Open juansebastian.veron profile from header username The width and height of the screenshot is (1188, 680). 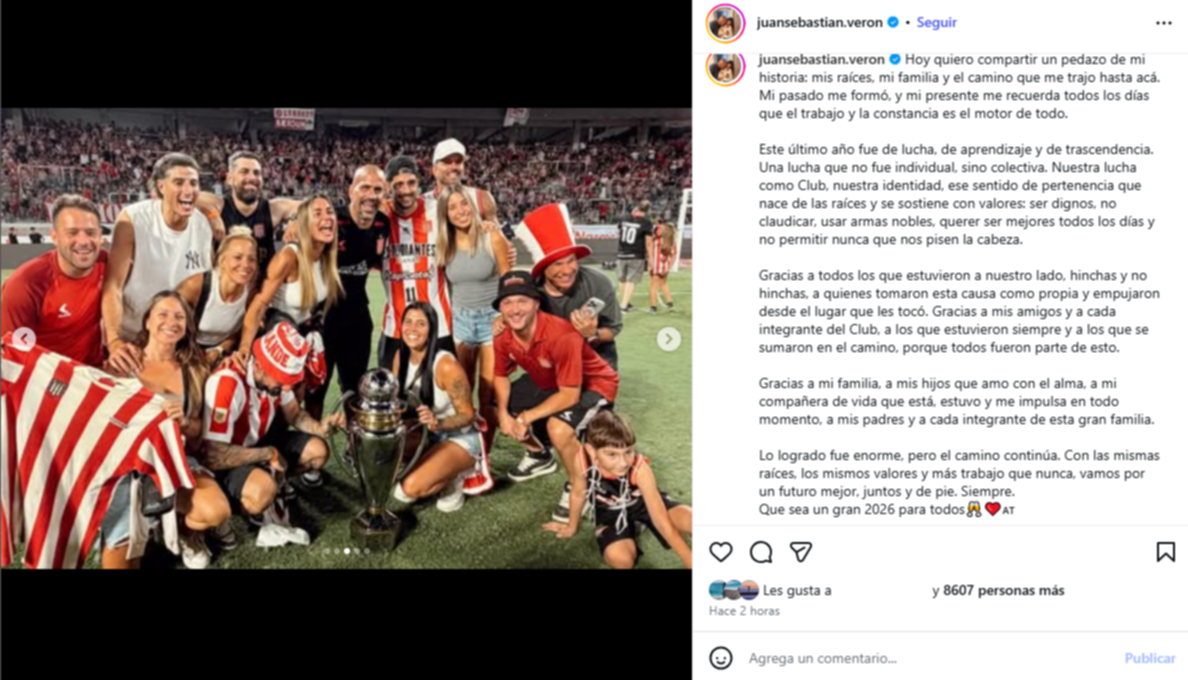point(819,23)
